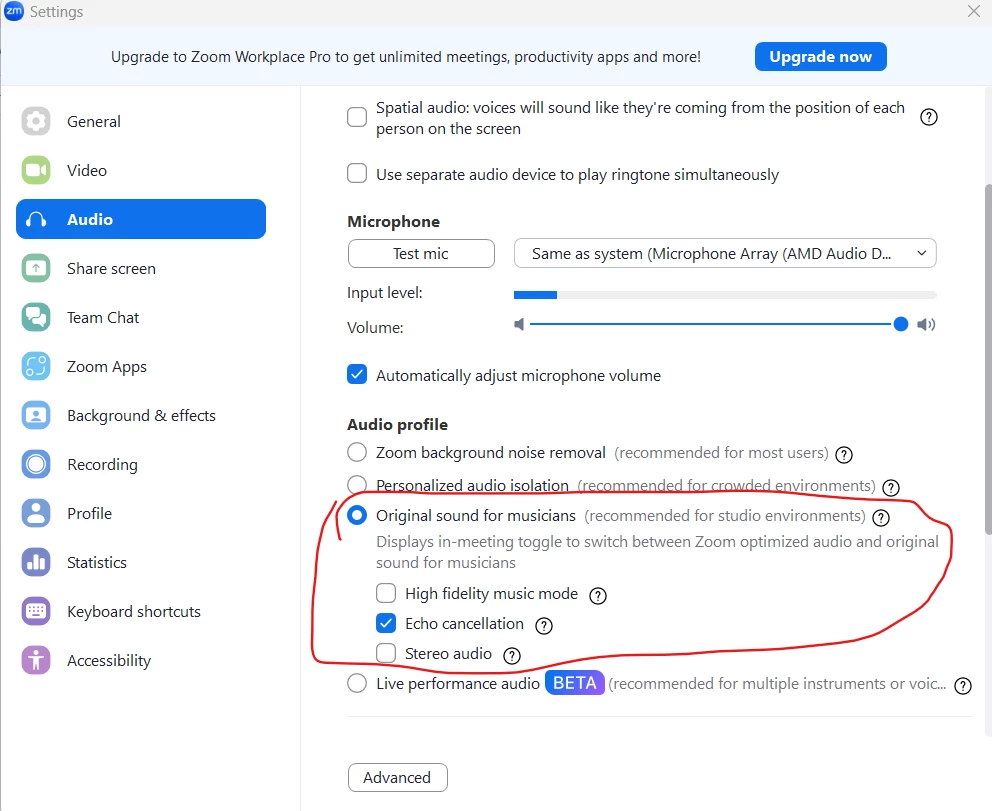Image resolution: width=992 pixels, height=811 pixels.
Task: Click help icon beside Stereo audio
Action: pos(511,655)
